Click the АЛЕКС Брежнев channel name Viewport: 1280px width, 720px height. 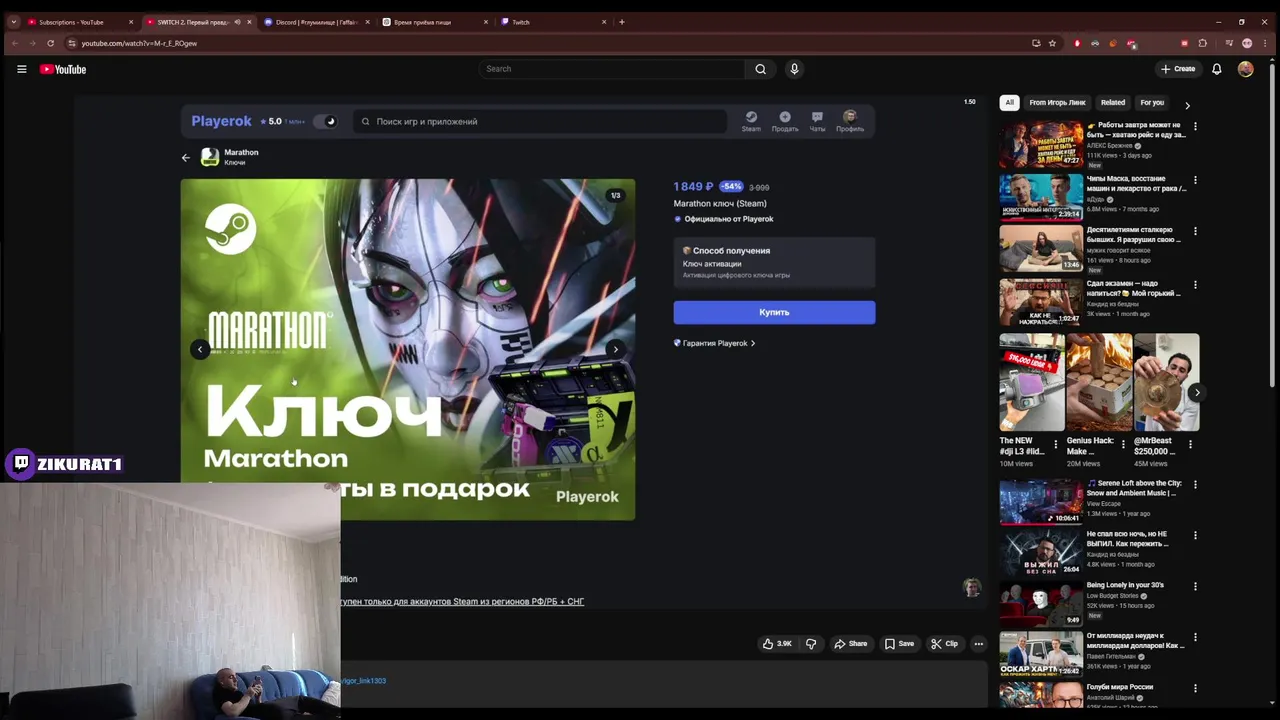click(x=1109, y=146)
